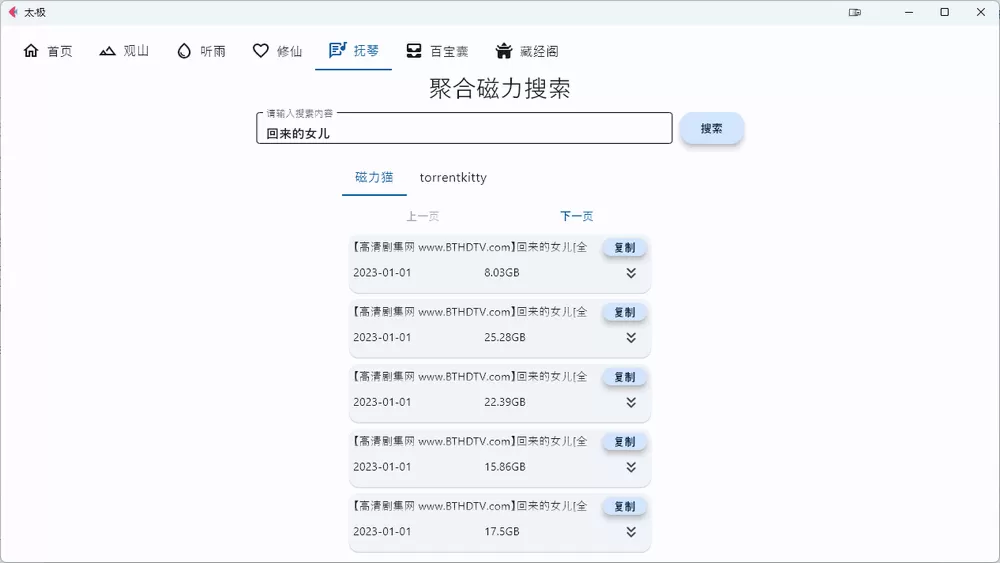Expand details of the 17.5GB result
This screenshot has height=563, width=1000.
(x=631, y=532)
